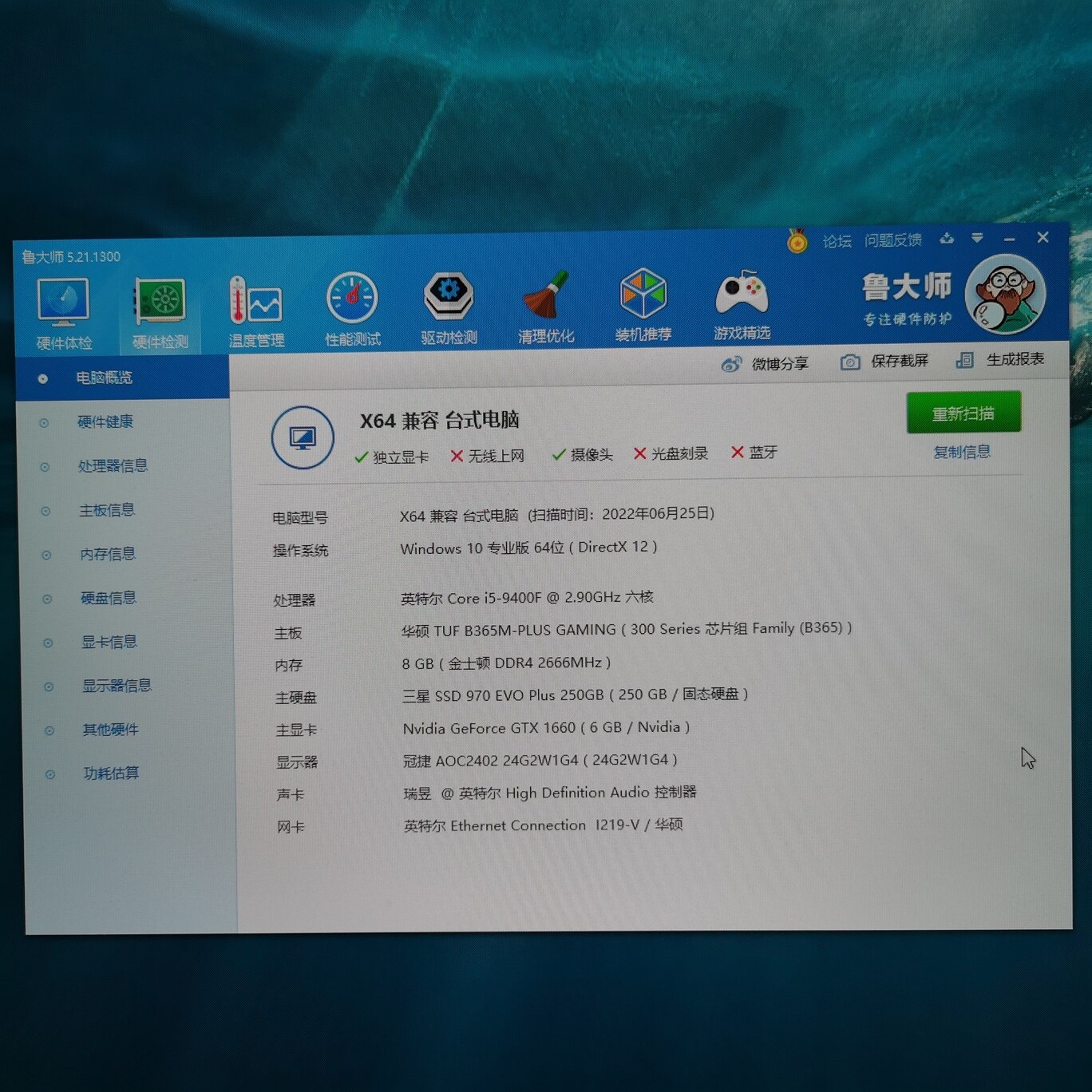The height and width of the screenshot is (1092, 1092).
Task: Click 保存截屏 text
Action: pos(900,361)
